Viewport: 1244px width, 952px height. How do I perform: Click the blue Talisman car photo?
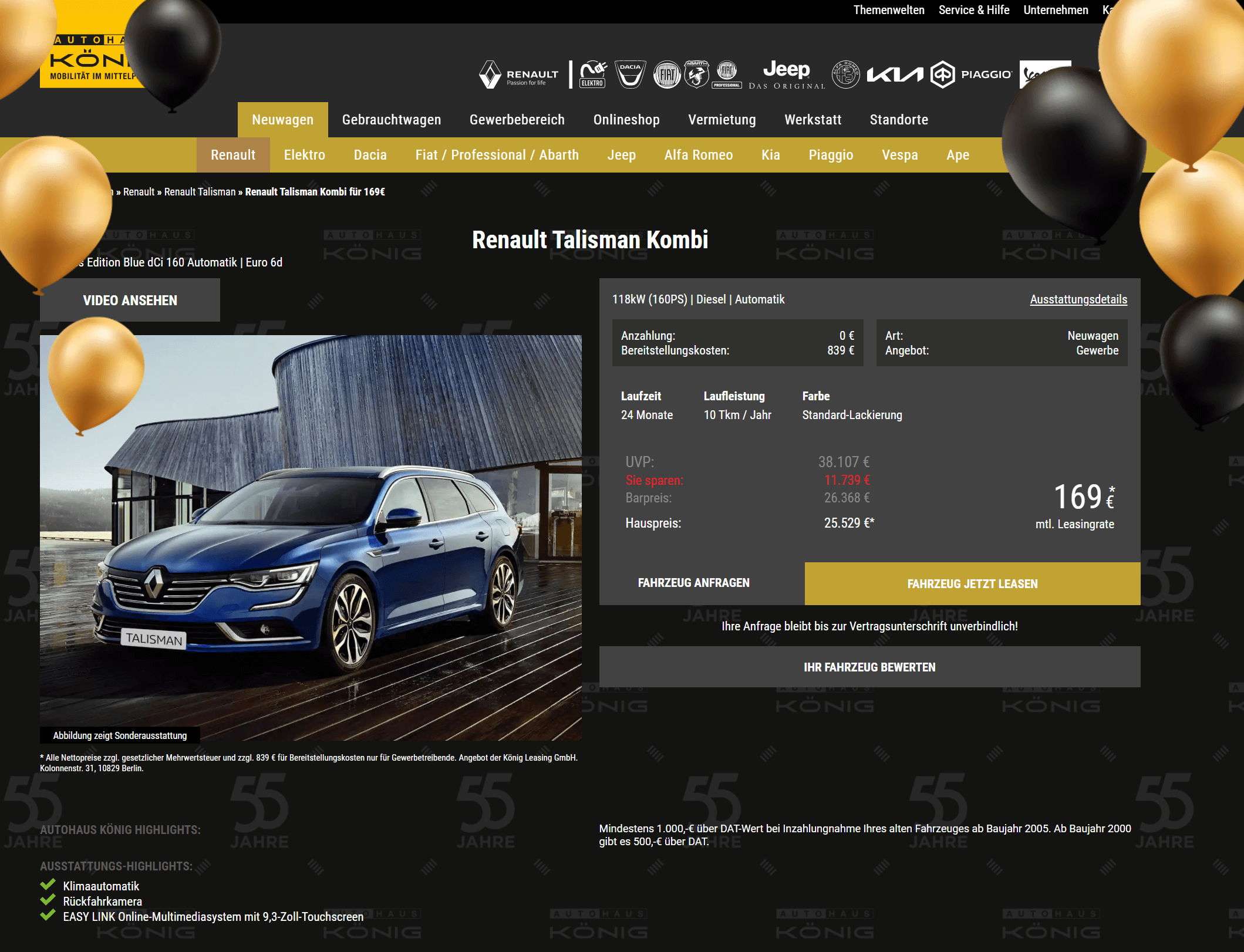[311, 538]
